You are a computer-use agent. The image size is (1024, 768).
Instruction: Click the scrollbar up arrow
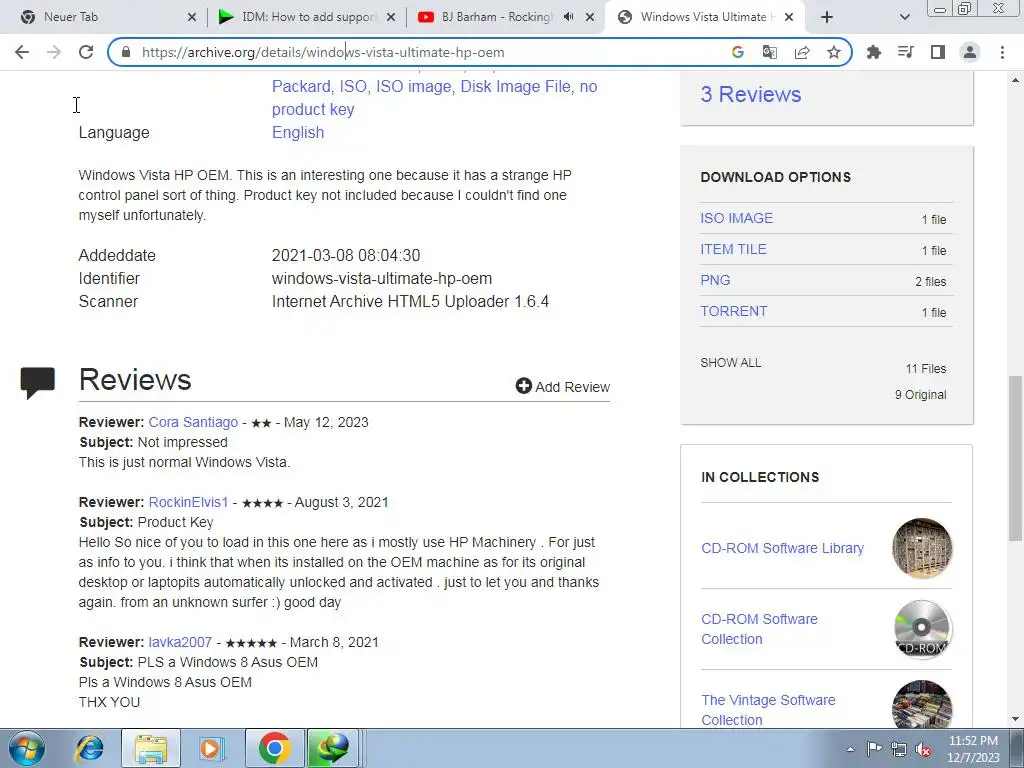pyautogui.click(x=1015, y=80)
